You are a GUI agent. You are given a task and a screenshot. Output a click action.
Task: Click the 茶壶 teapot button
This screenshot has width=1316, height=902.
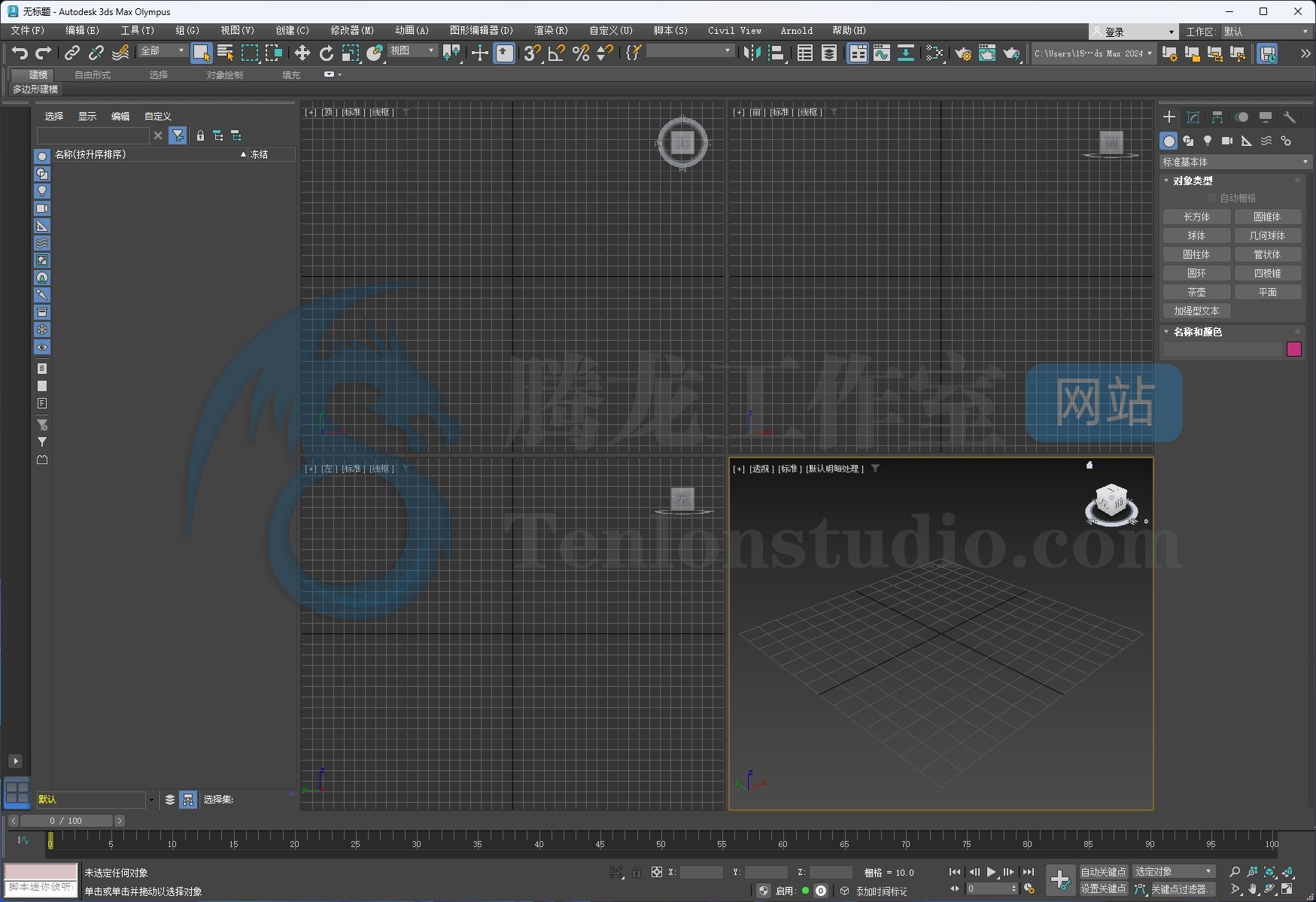[x=1196, y=292]
